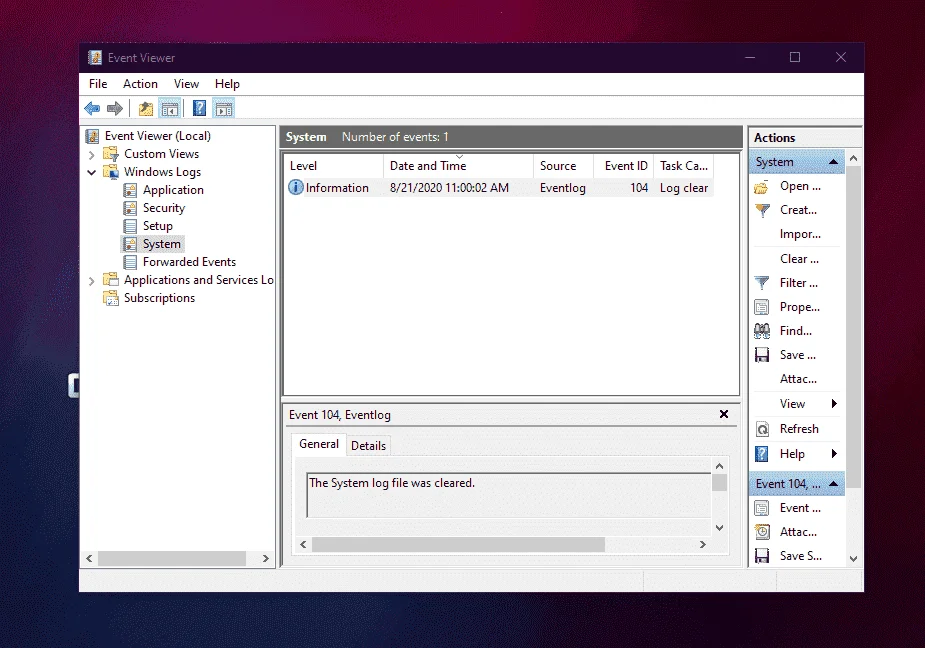This screenshot has height=648, width=925.
Task: Click the Save All Events floppy icon
Action: tap(762, 355)
